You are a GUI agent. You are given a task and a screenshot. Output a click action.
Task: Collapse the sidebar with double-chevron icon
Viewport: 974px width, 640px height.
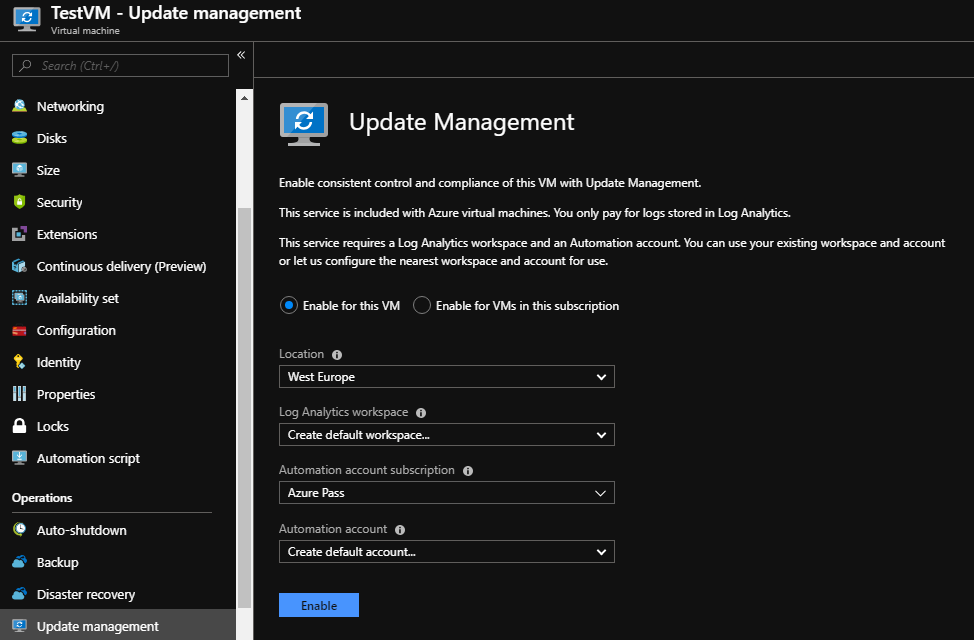tap(241, 55)
